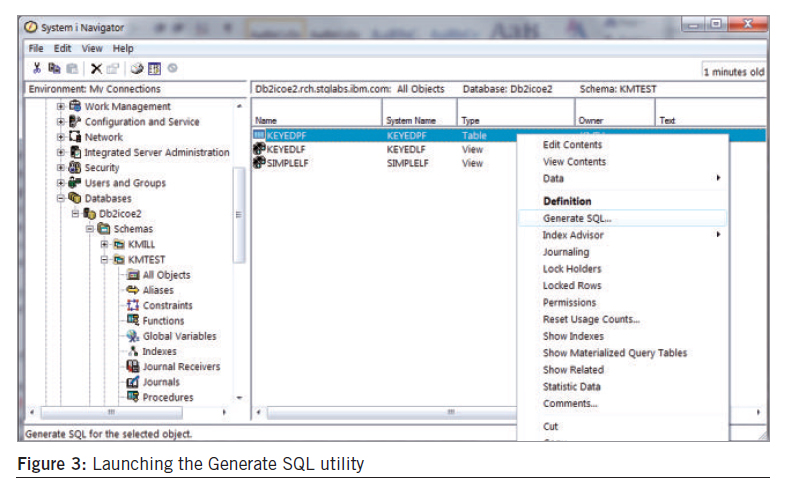Click the Delete X toolbar icon

click(x=96, y=68)
